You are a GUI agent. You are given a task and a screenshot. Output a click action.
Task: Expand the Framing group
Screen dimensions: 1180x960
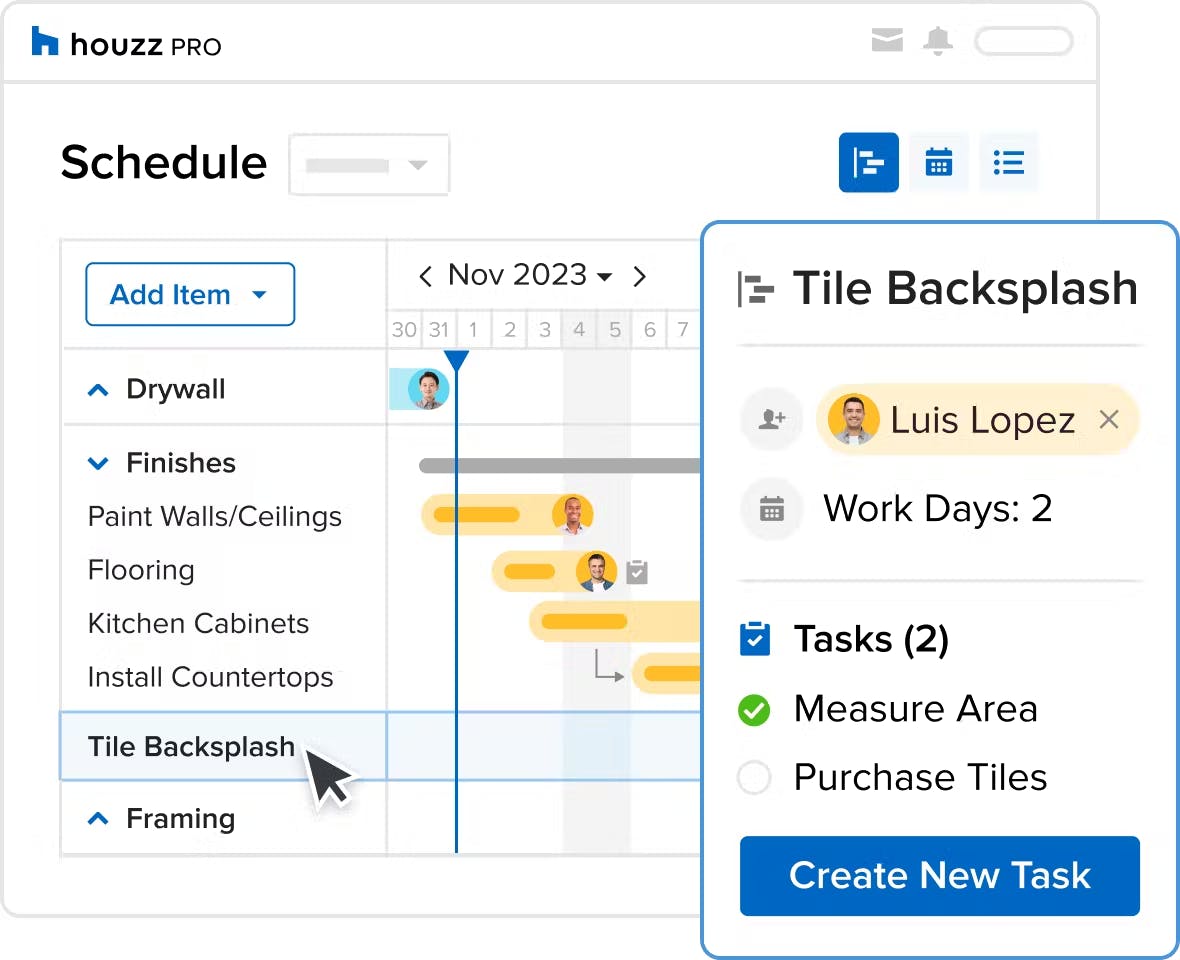click(x=98, y=819)
